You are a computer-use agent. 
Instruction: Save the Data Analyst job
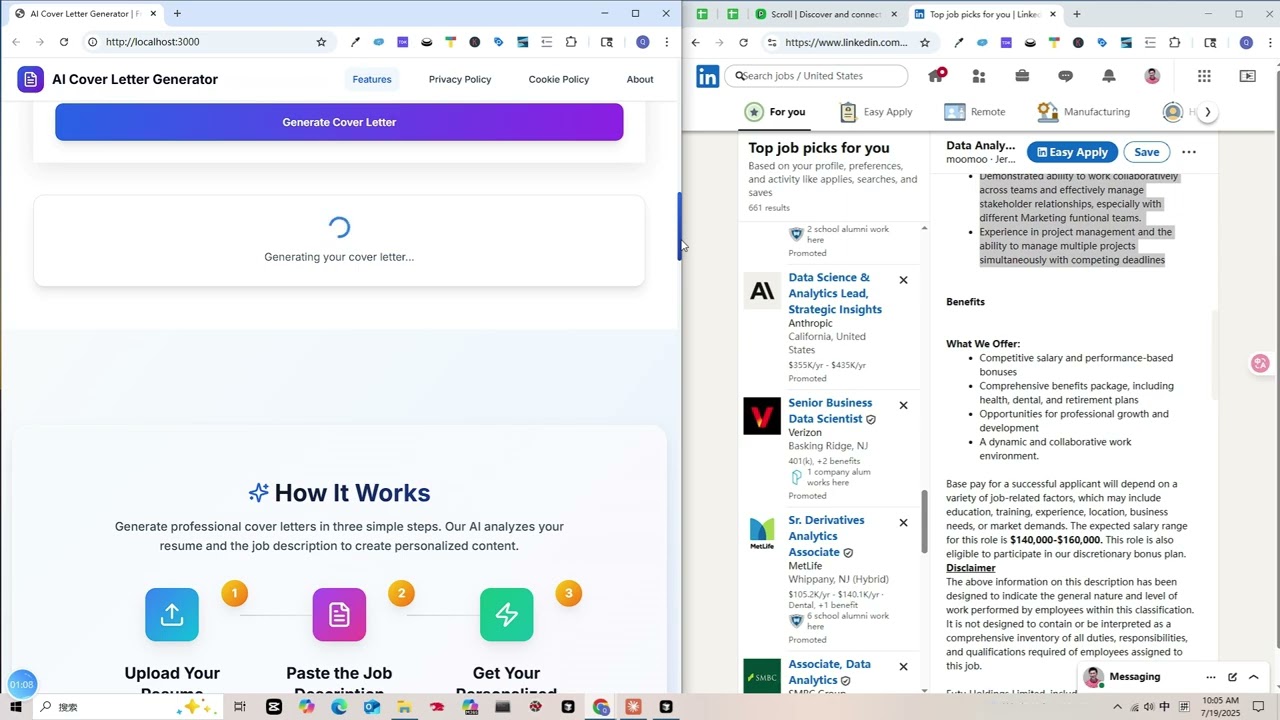(x=1147, y=152)
